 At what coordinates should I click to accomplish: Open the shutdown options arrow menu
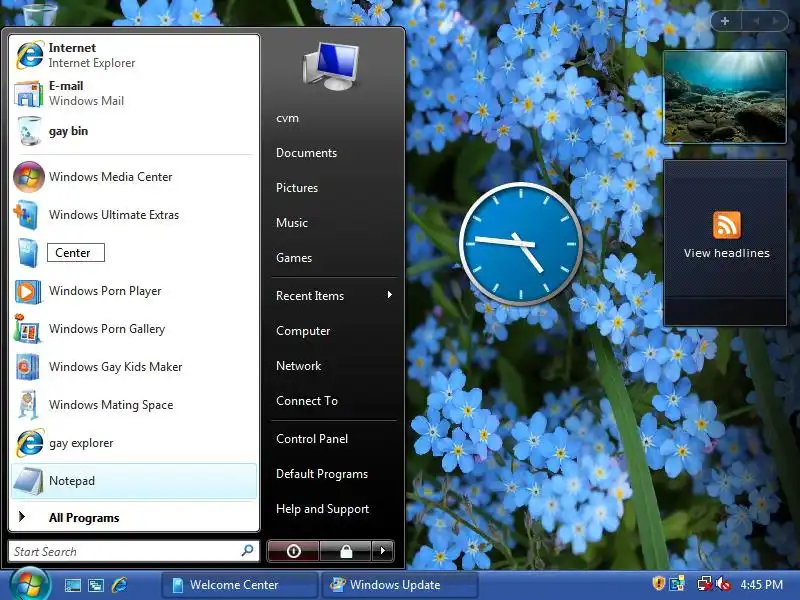coord(383,551)
